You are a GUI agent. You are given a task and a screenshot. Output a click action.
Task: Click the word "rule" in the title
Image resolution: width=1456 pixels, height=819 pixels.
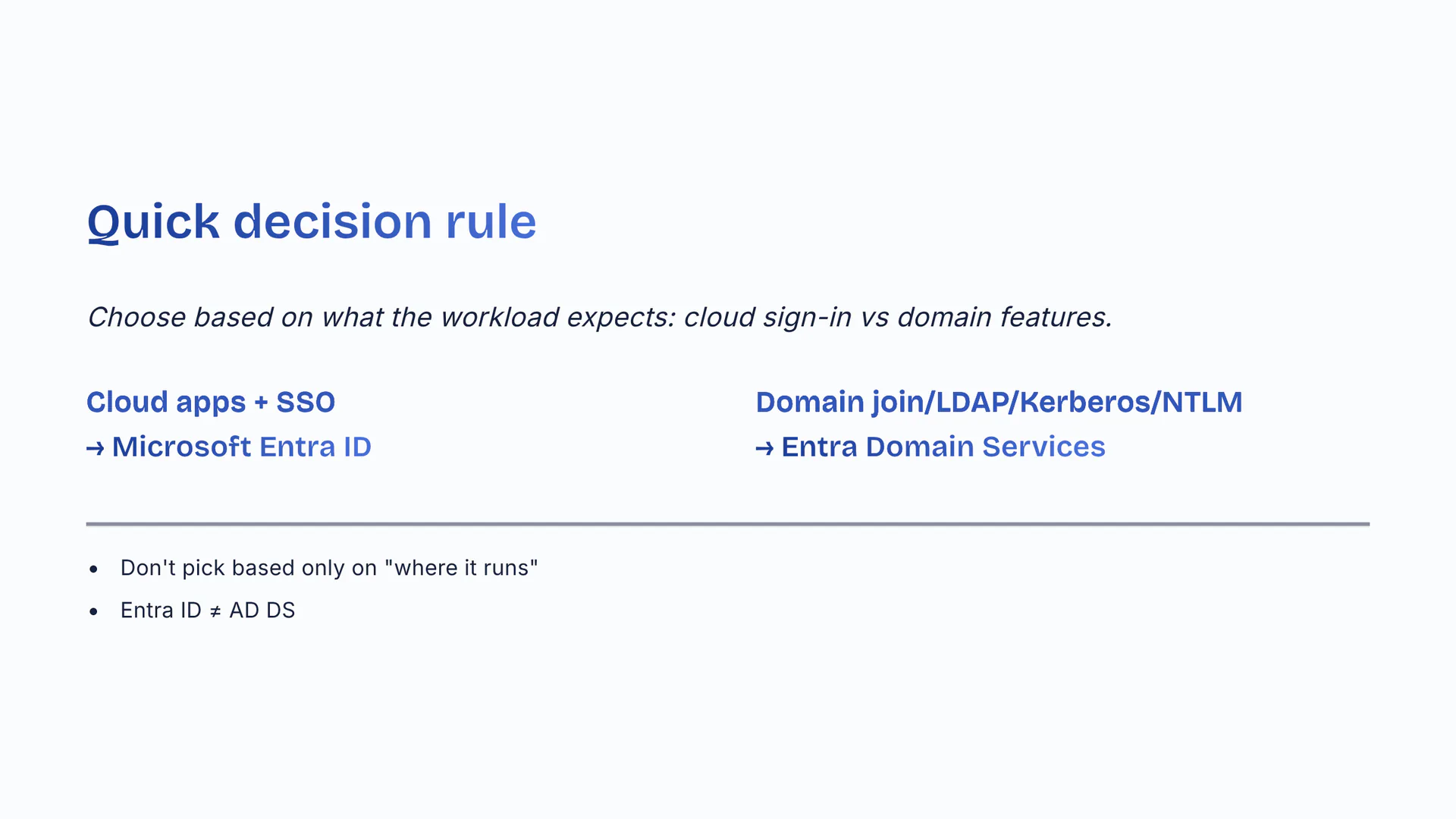[491, 221]
